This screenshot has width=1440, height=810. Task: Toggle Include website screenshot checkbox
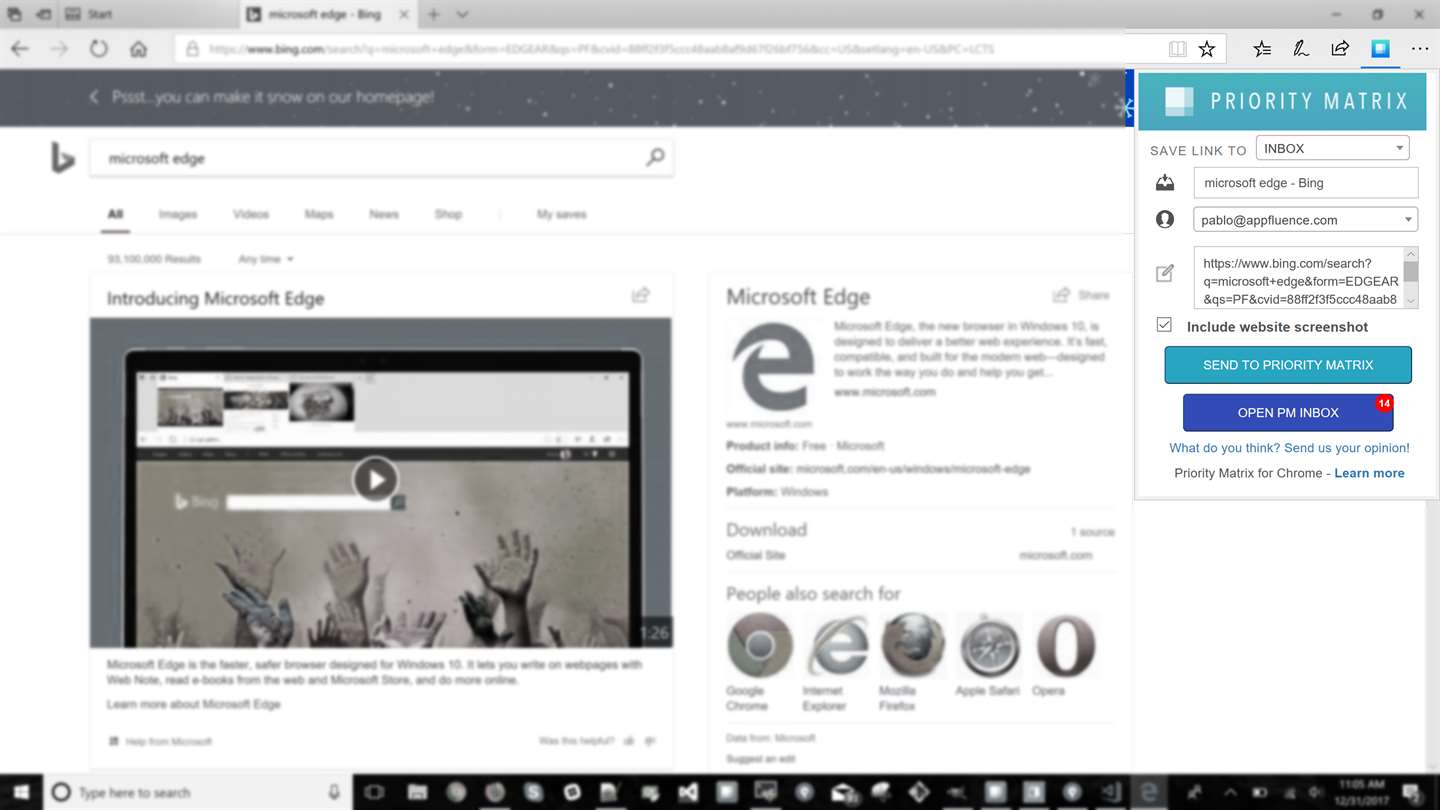pos(1164,325)
